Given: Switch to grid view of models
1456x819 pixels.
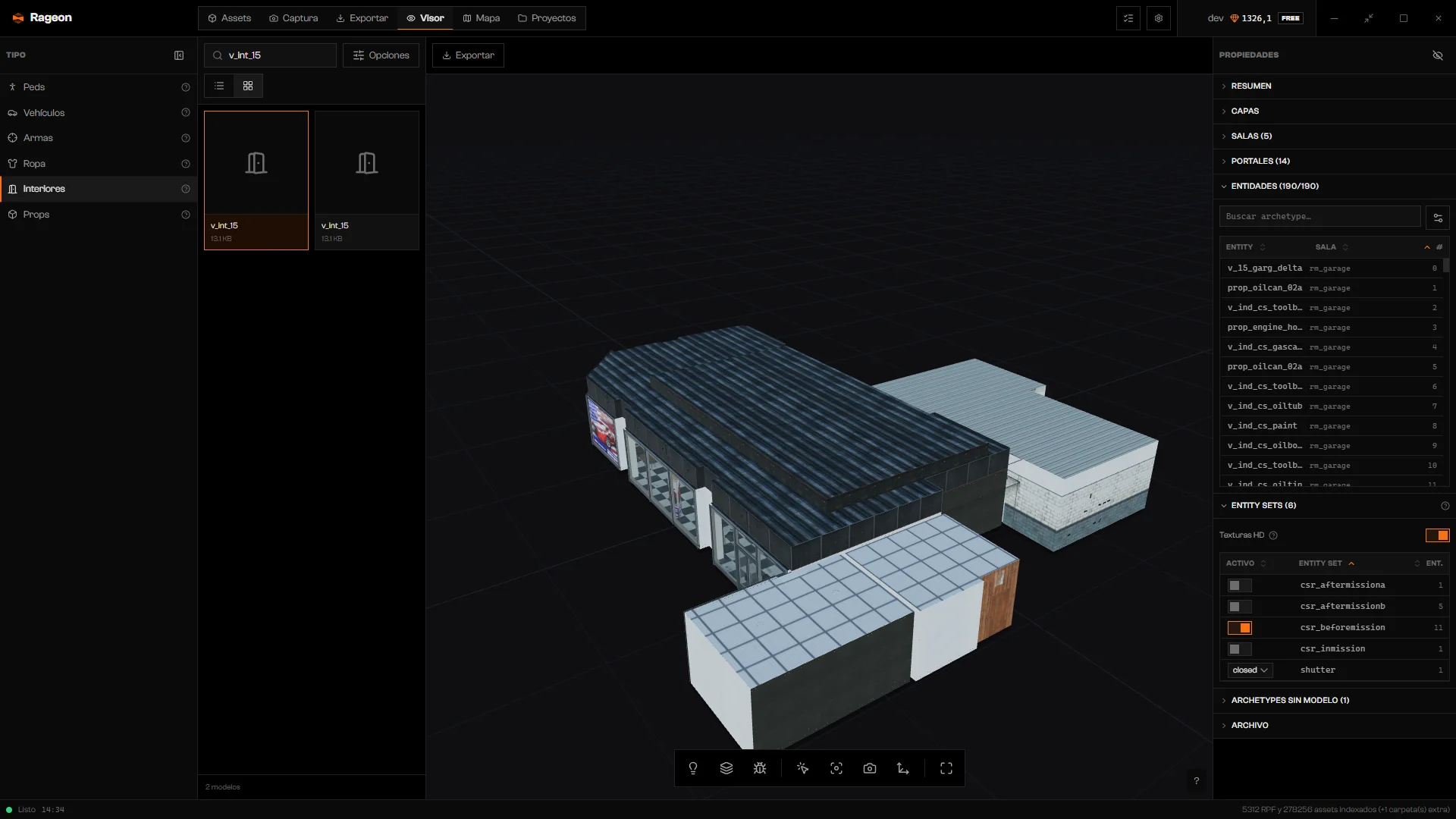Looking at the screenshot, I should (248, 86).
